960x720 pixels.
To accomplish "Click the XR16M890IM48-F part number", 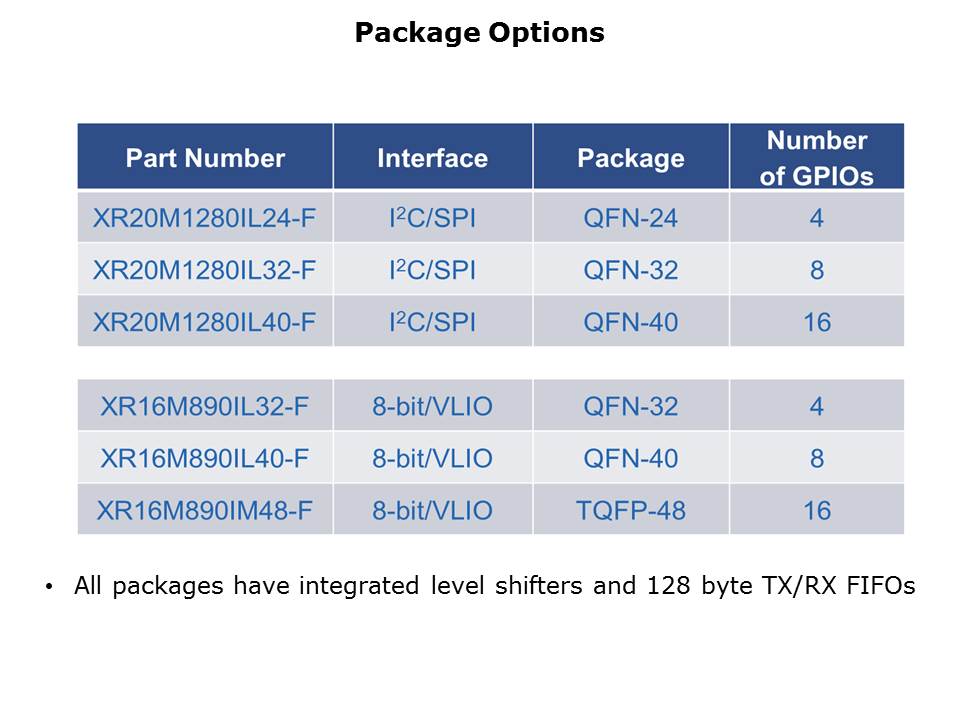I will 205,510.
